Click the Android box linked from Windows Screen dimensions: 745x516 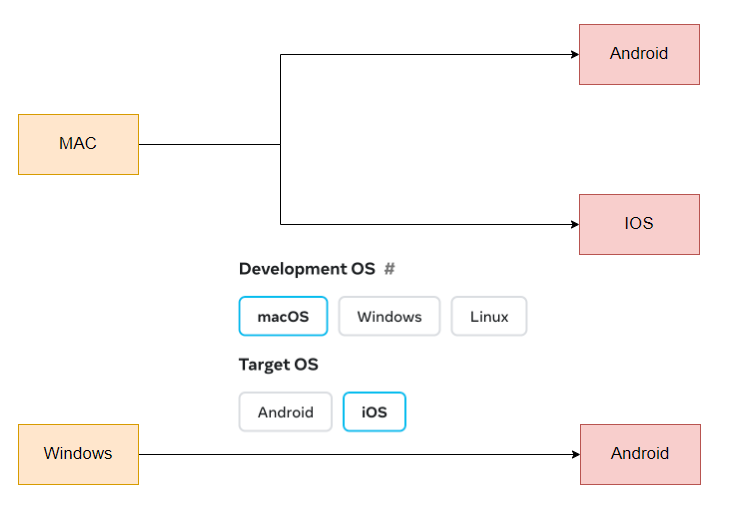640,454
